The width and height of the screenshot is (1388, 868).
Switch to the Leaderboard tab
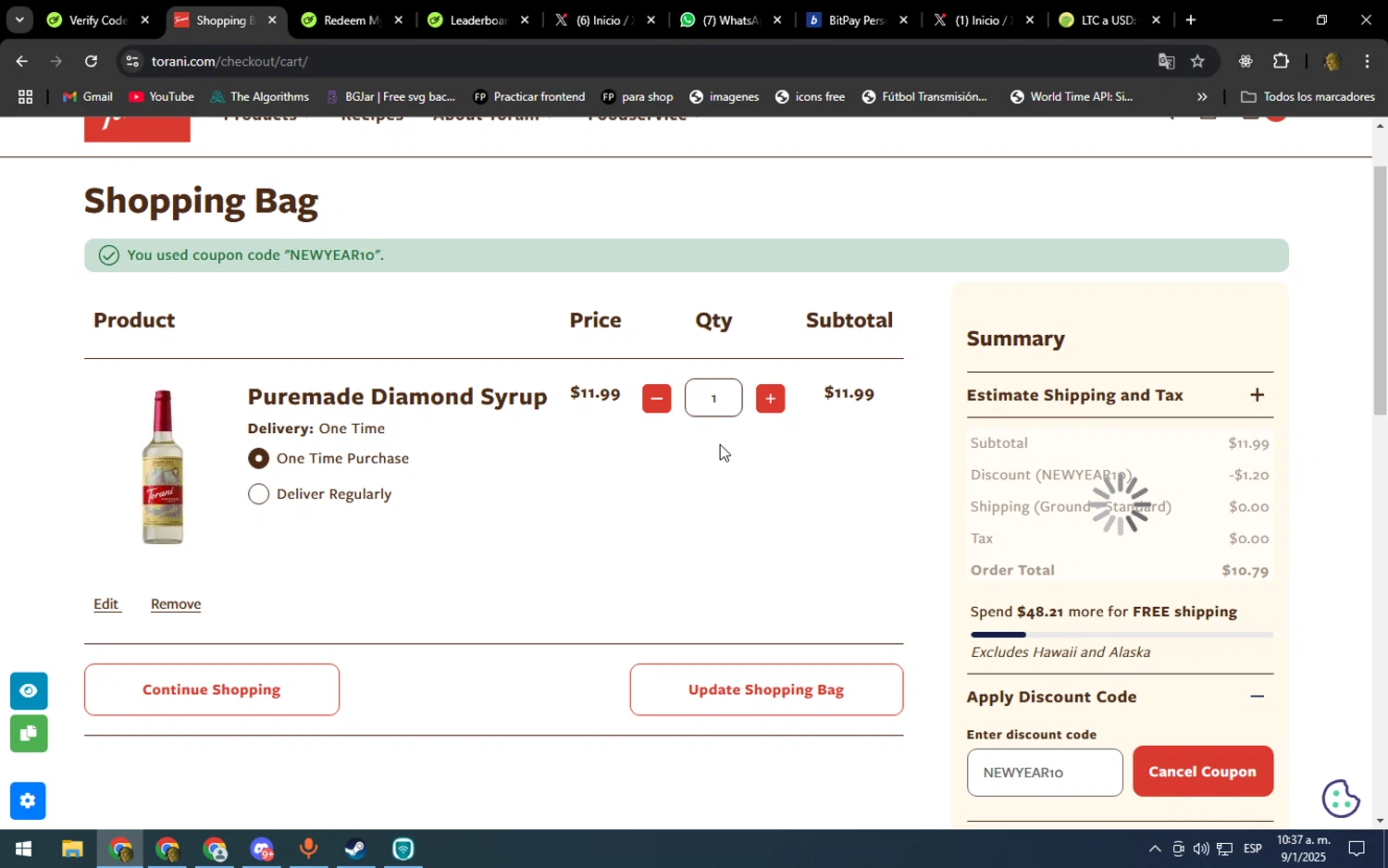click(x=478, y=19)
